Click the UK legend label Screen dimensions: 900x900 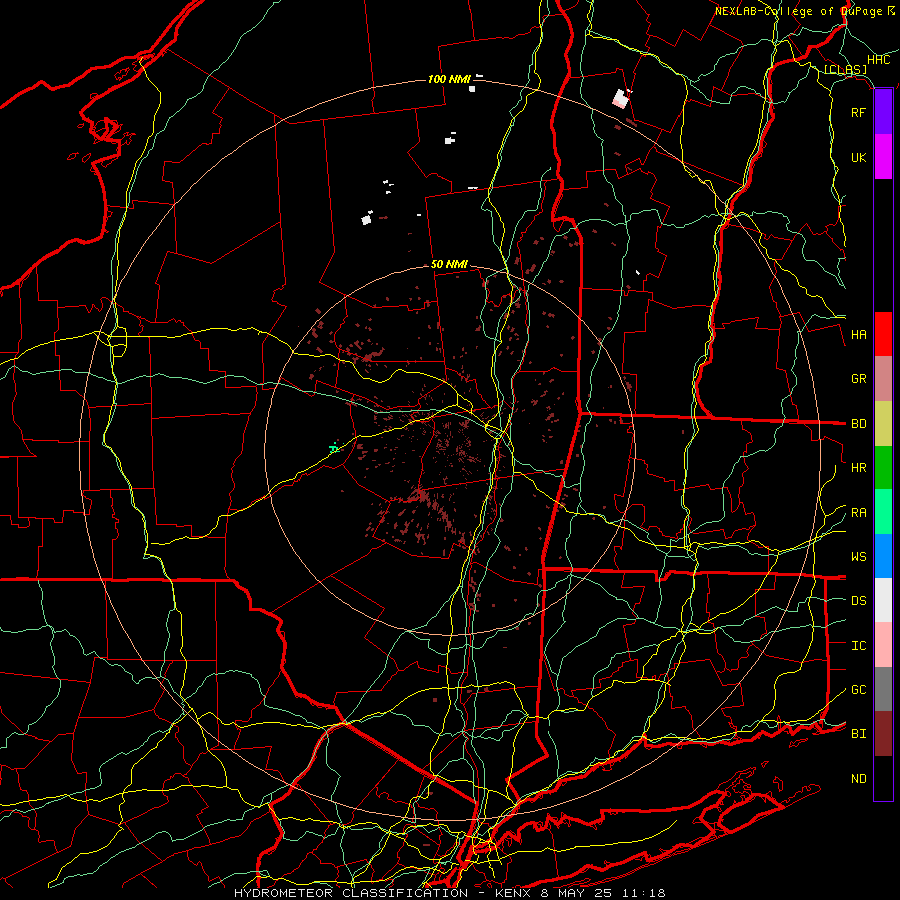tap(859, 157)
